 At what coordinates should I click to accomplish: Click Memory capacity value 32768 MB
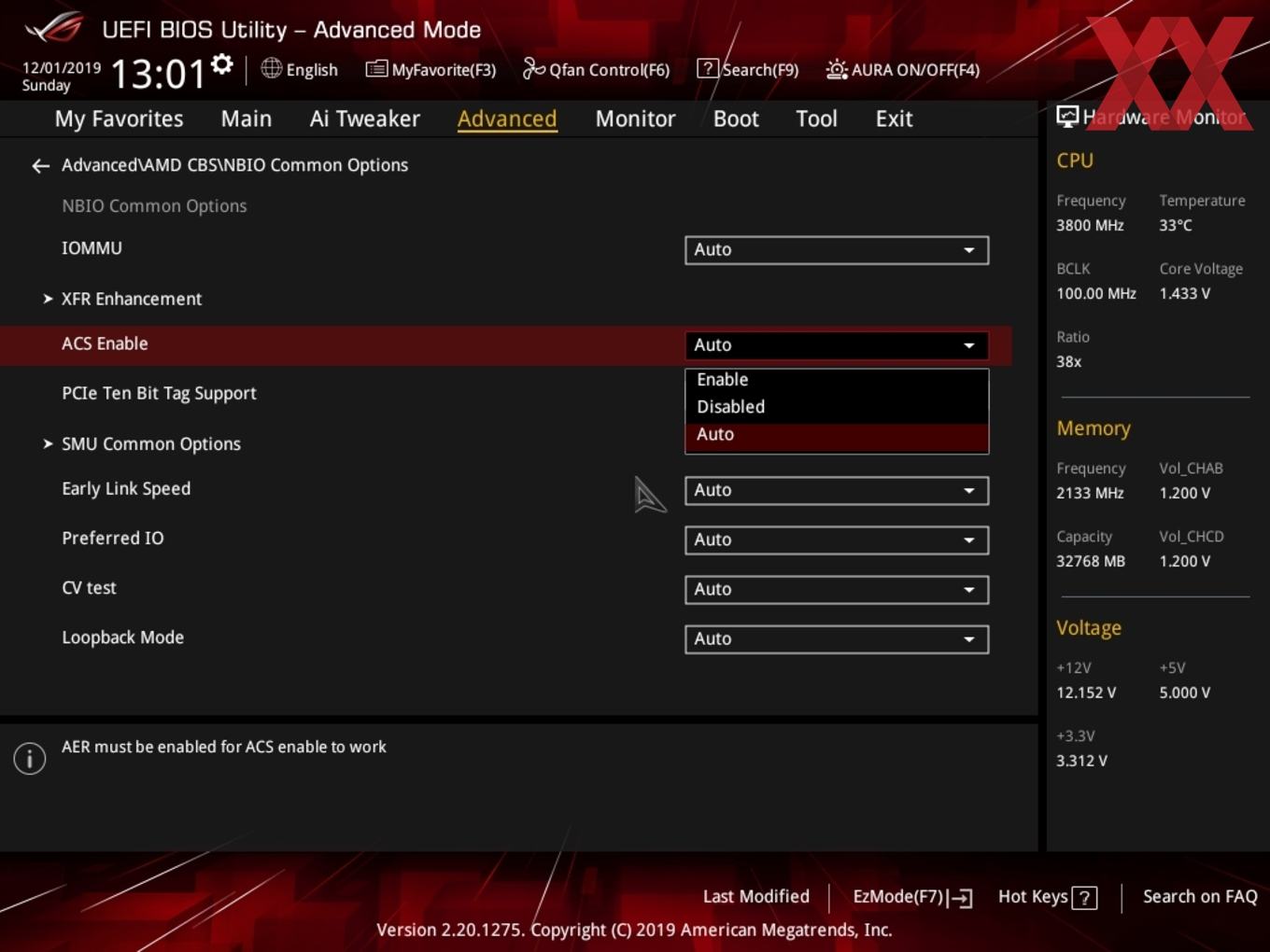[x=1091, y=562]
